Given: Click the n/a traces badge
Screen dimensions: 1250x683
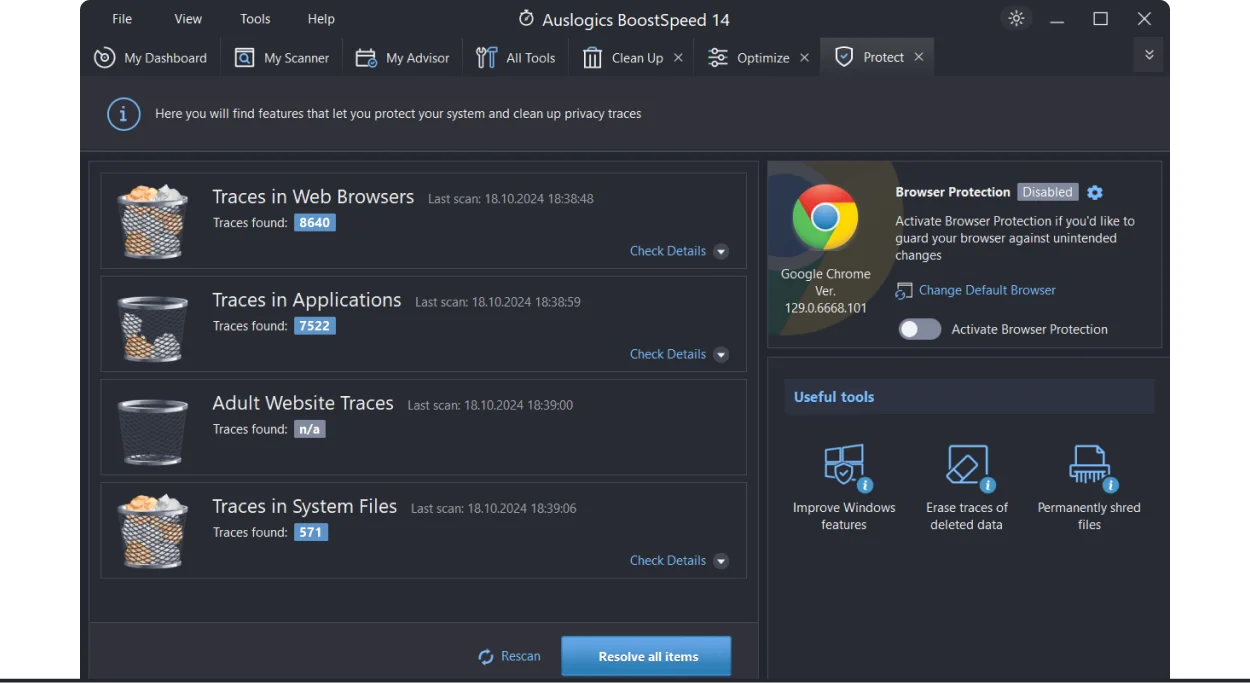Looking at the screenshot, I should (310, 429).
